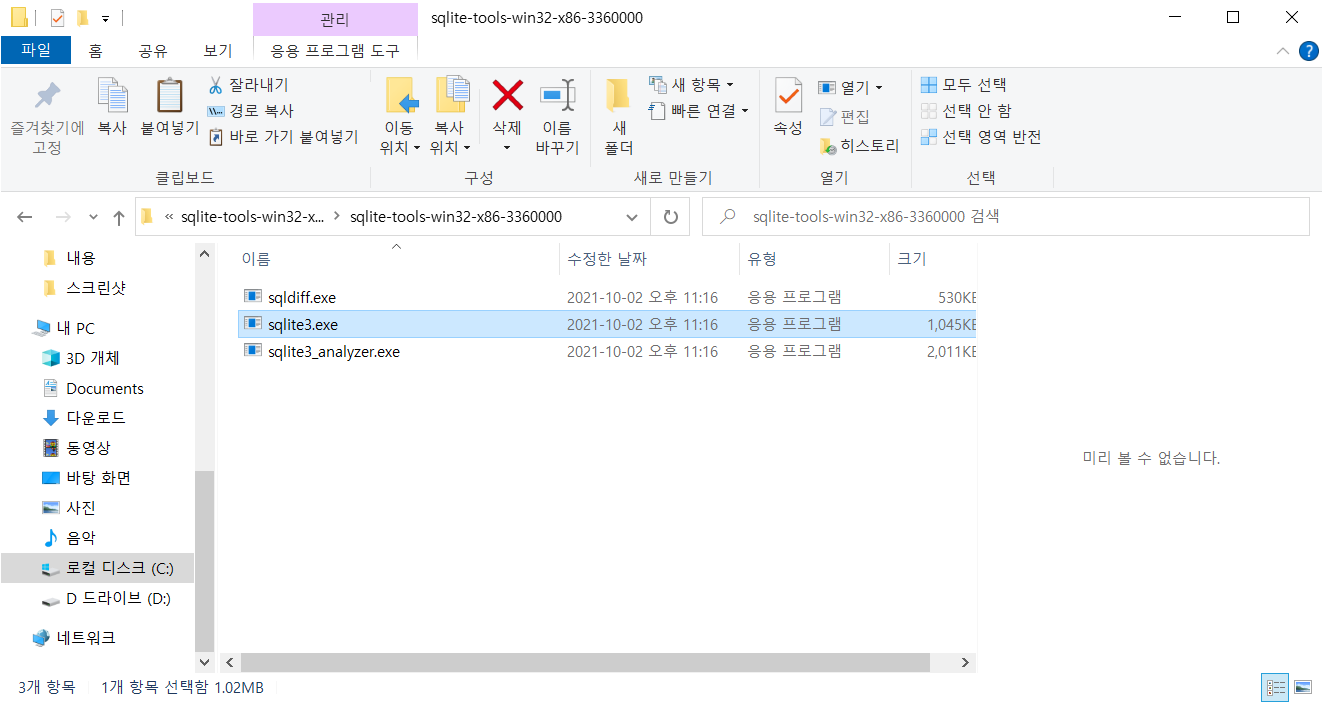Viewport: 1323px width, 703px height.
Task: Open the 파일 (File) menu
Action: pyautogui.click(x=36, y=50)
